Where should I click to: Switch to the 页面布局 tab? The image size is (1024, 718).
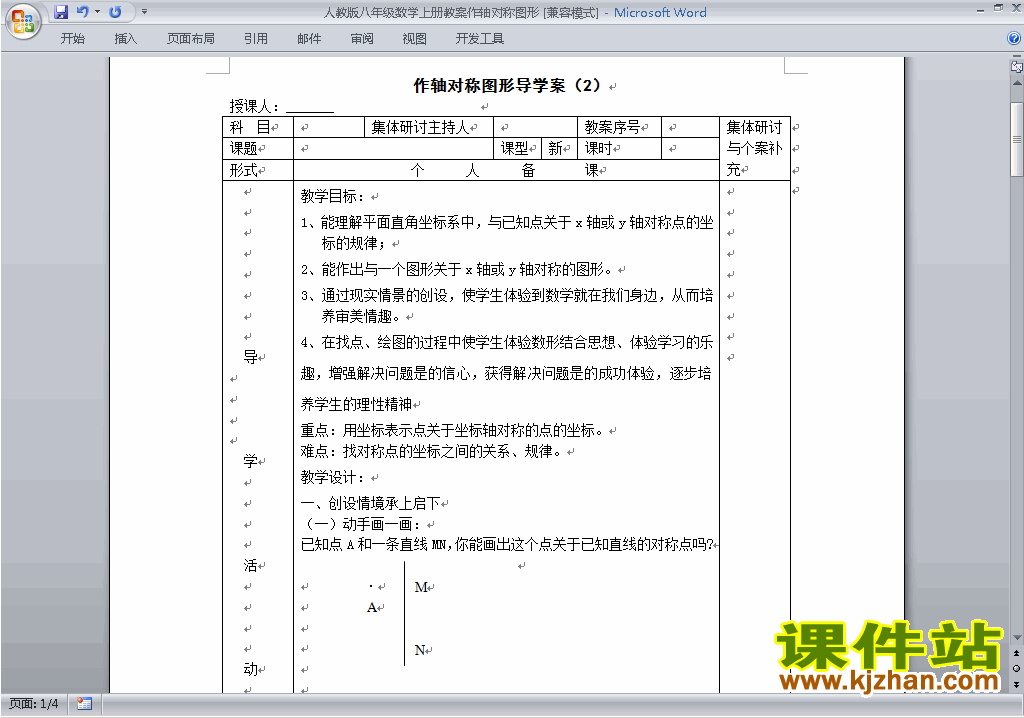click(191, 39)
